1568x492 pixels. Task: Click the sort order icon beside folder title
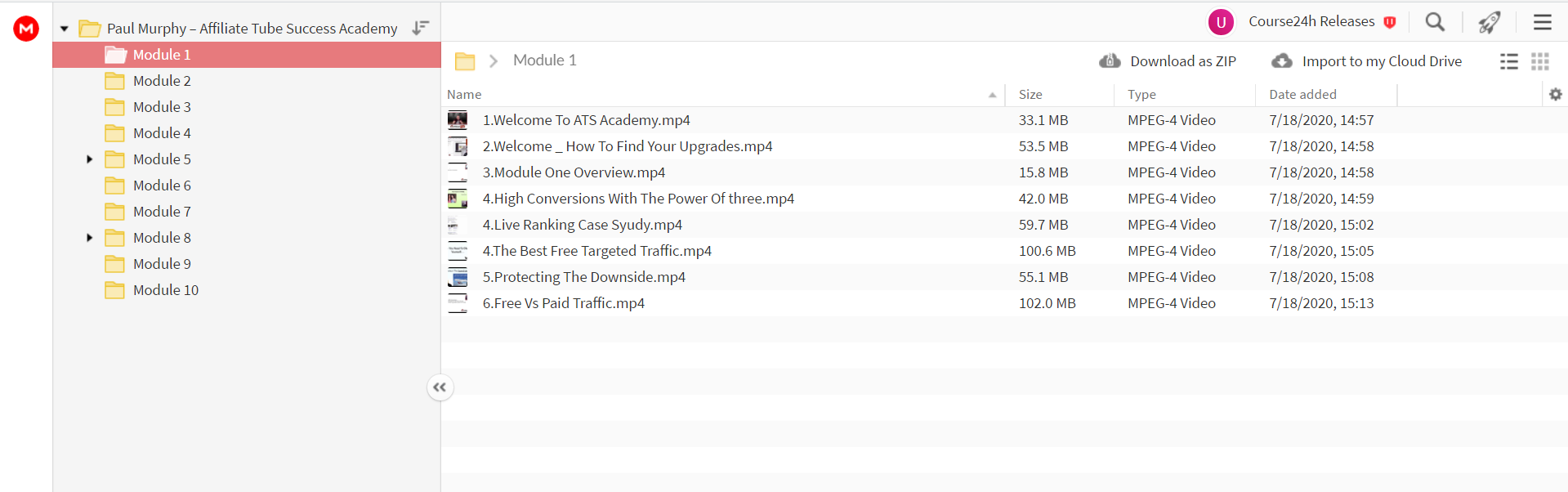pos(420,28)
